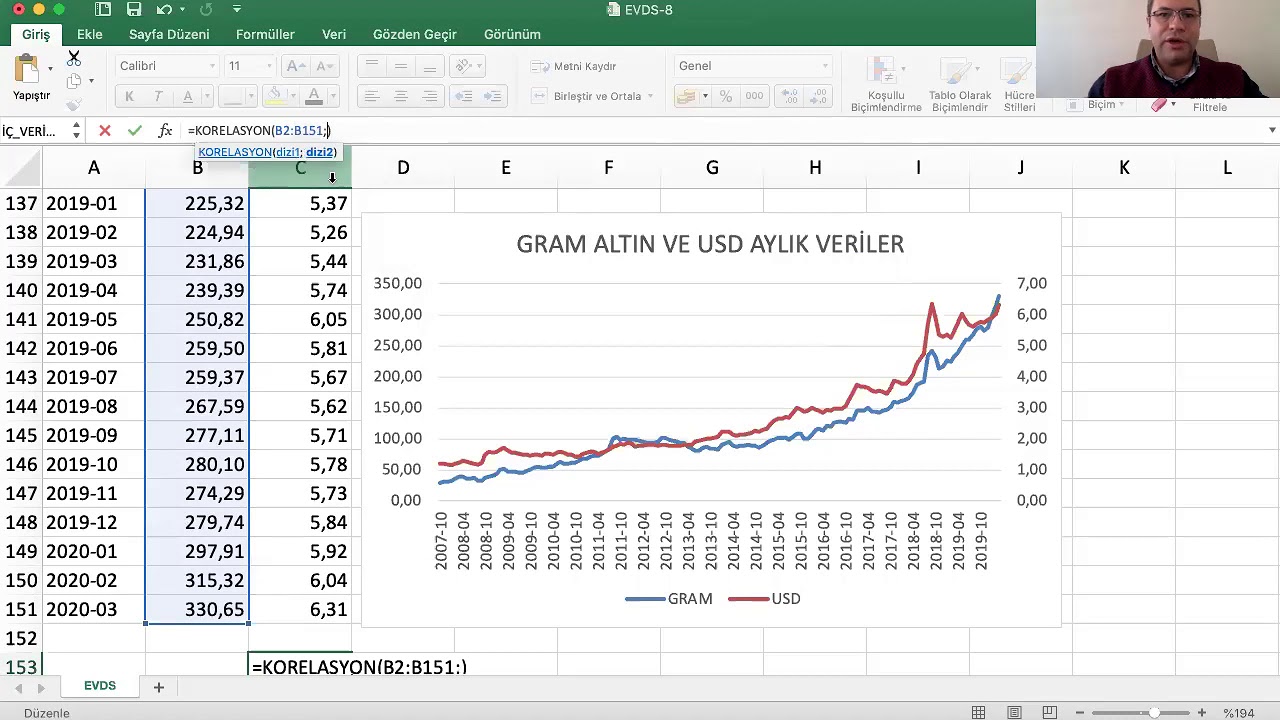Click the increase indent icon
The width and height of the screenshot is (1280, 720).
point(492,96)
